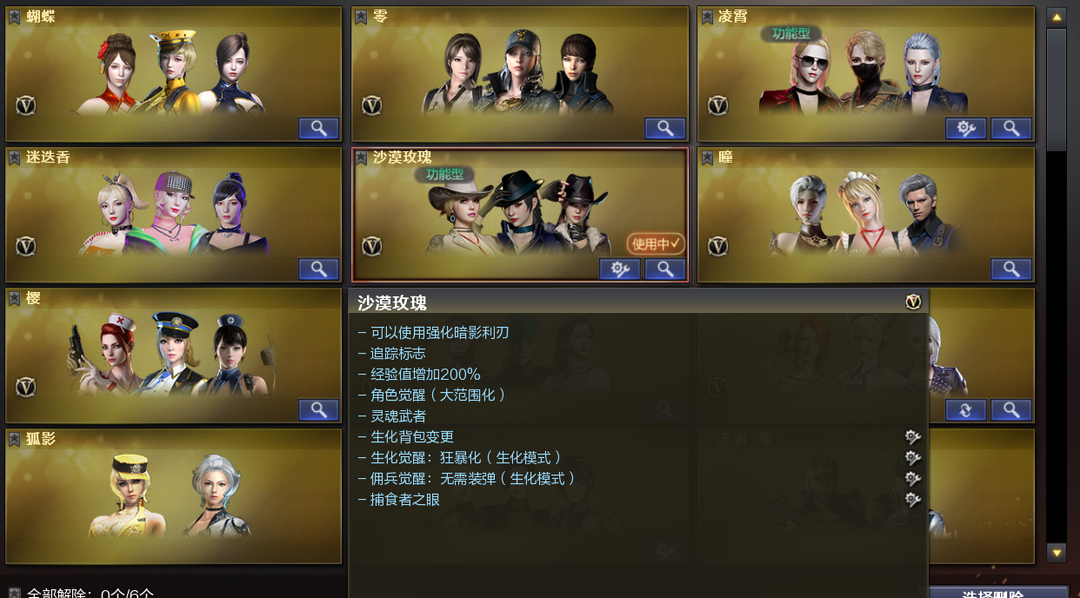Configure 生化背包变更 via its gear icon
The width and height of the screenshot is (1080, 598).
(x=913, y=437)
